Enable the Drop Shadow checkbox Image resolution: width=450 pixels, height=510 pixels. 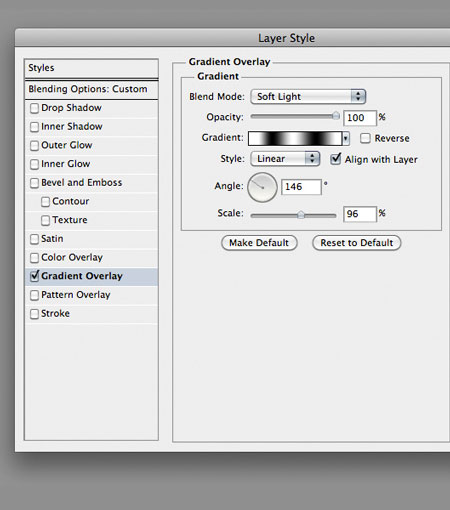coord(34,109)
